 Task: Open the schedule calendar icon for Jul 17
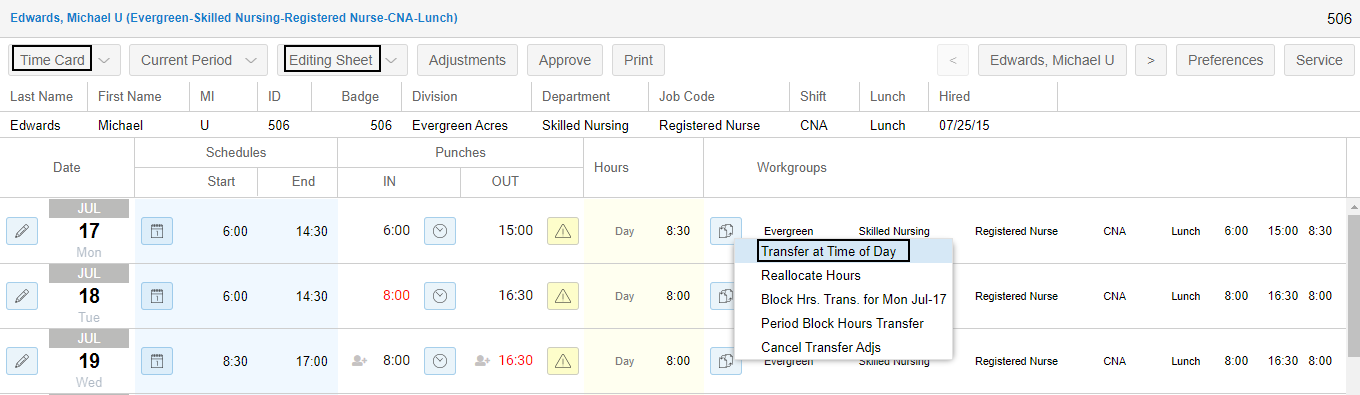click(x=156, y=231)
